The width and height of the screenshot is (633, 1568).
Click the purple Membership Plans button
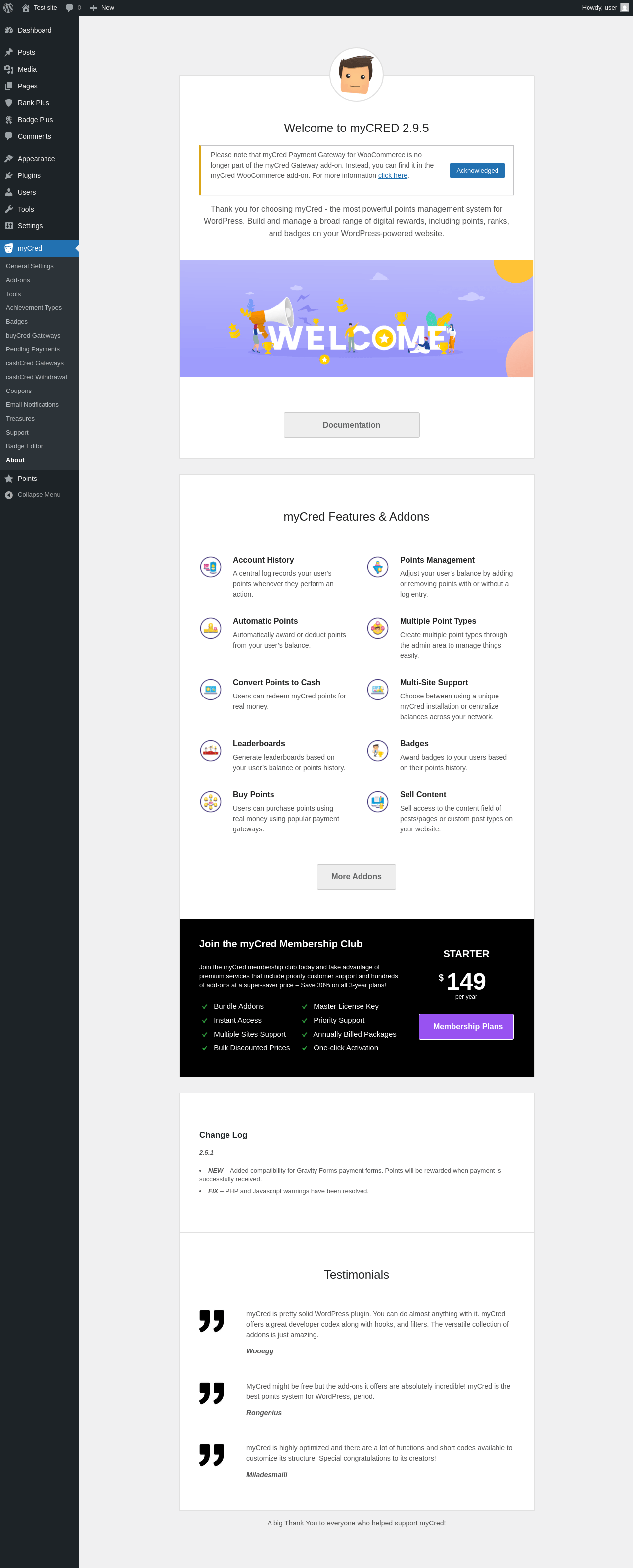click(466, 1026)
